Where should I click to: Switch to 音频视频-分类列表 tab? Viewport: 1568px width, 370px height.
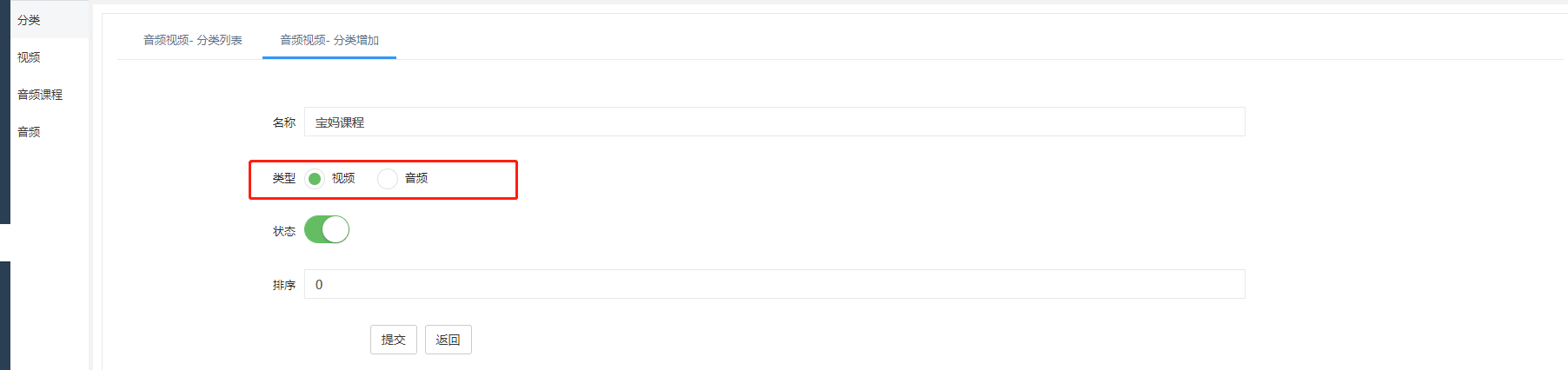coord(193,40)
